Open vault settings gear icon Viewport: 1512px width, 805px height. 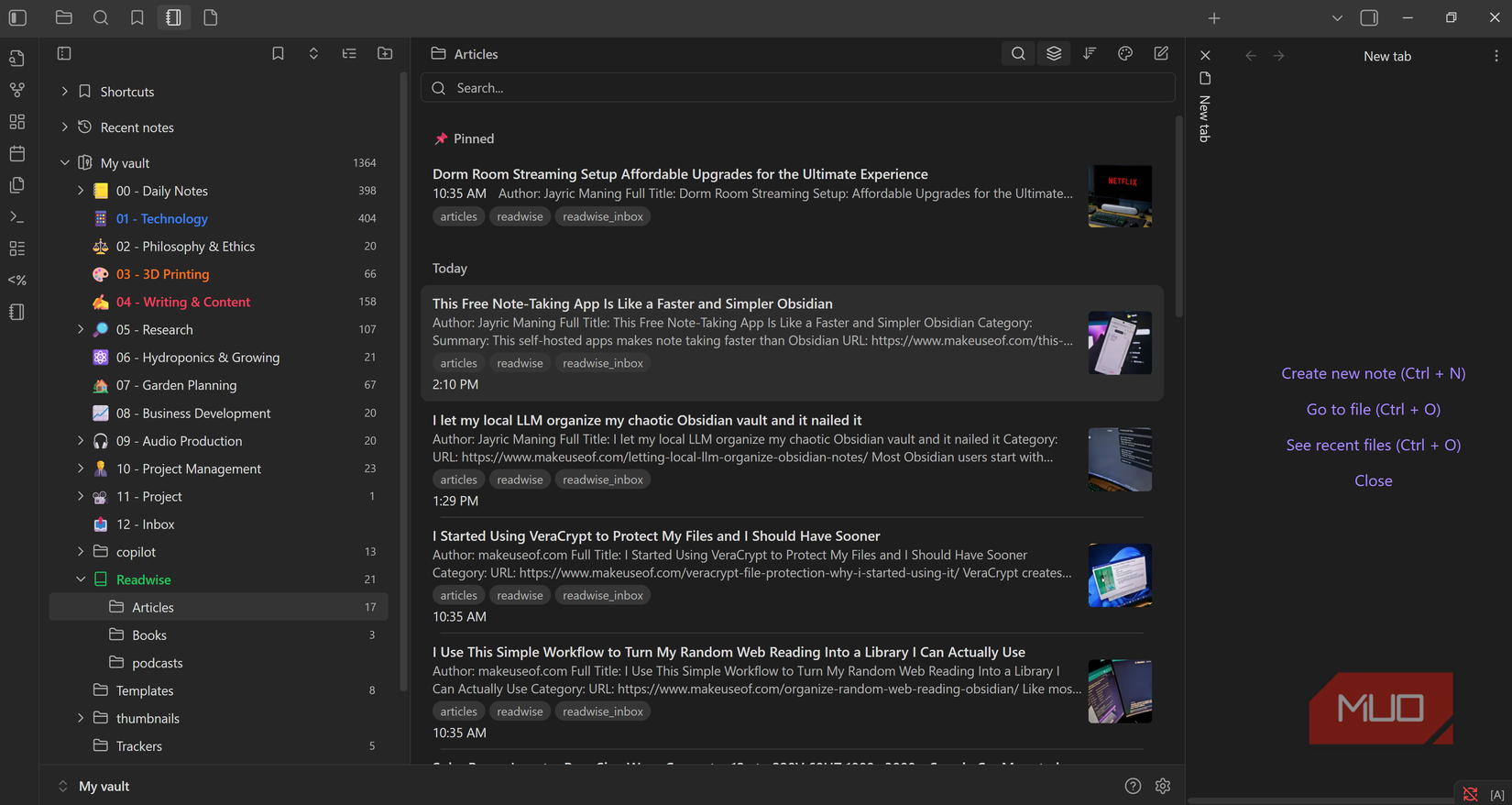coord(1163,786)
